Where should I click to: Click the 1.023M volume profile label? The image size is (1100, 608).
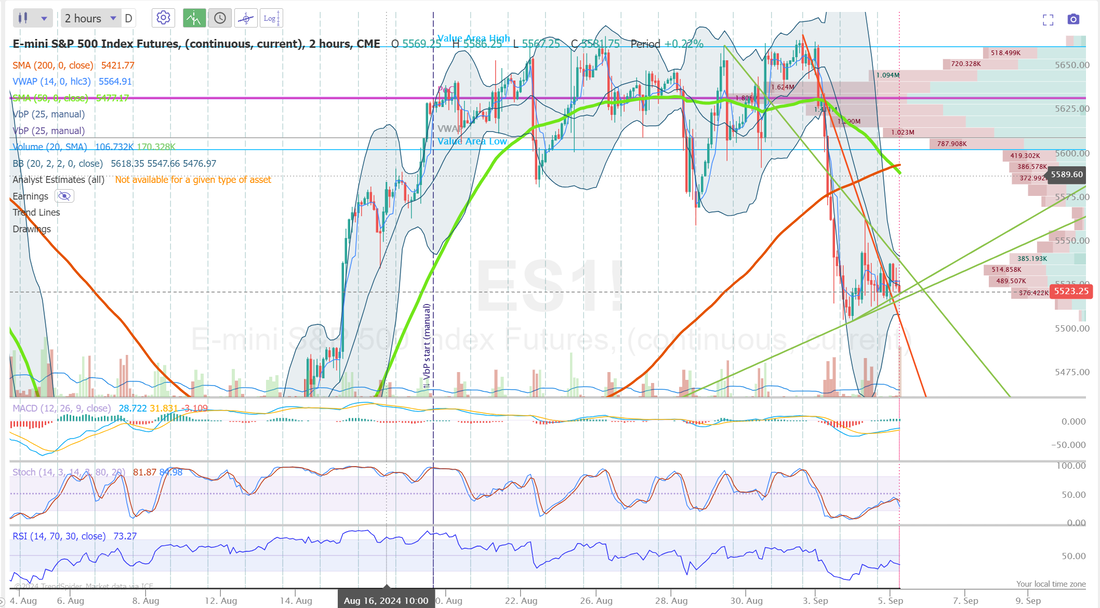[x=903, y=132]
